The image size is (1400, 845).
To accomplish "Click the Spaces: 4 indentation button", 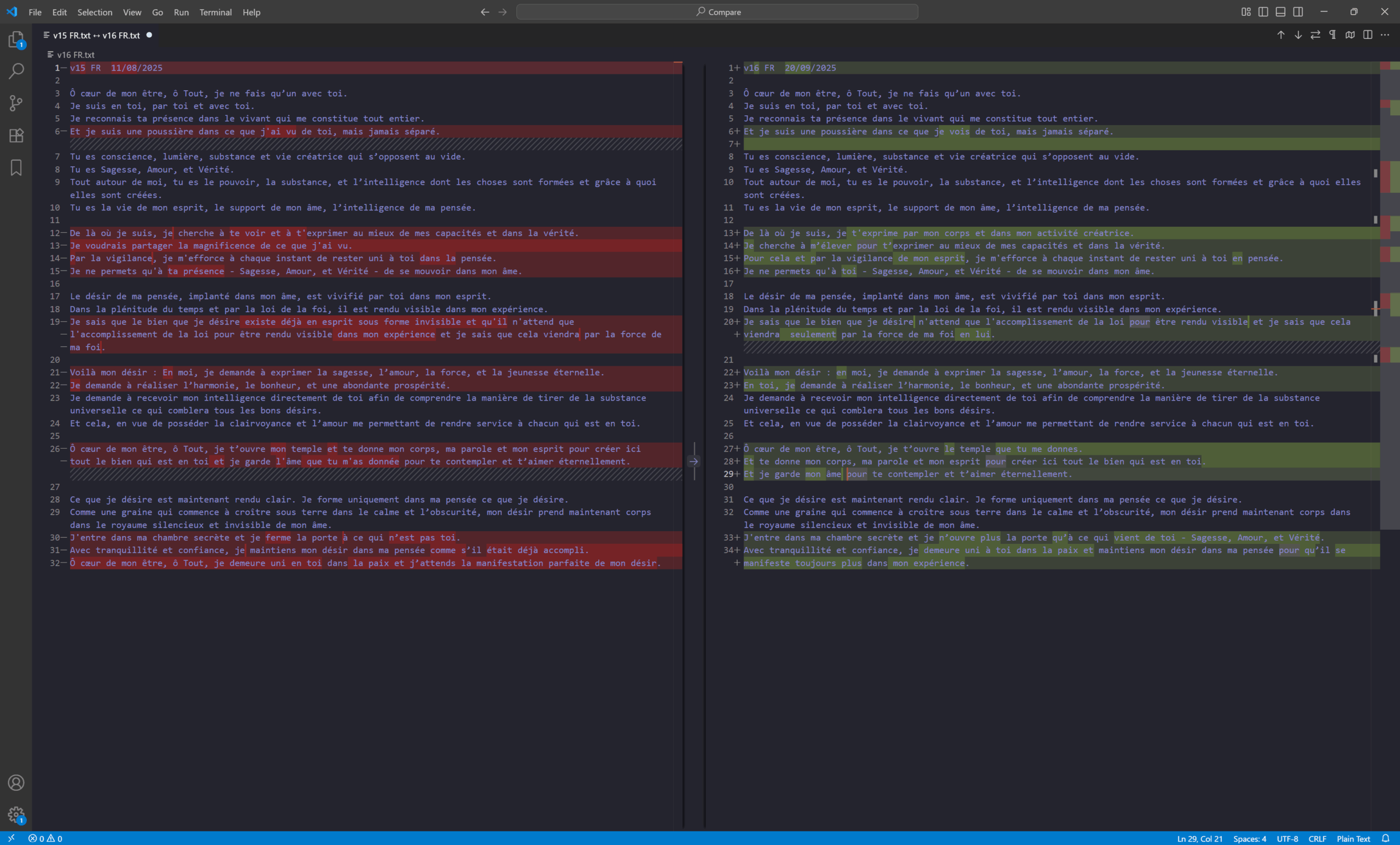I will pos(1250,839).
